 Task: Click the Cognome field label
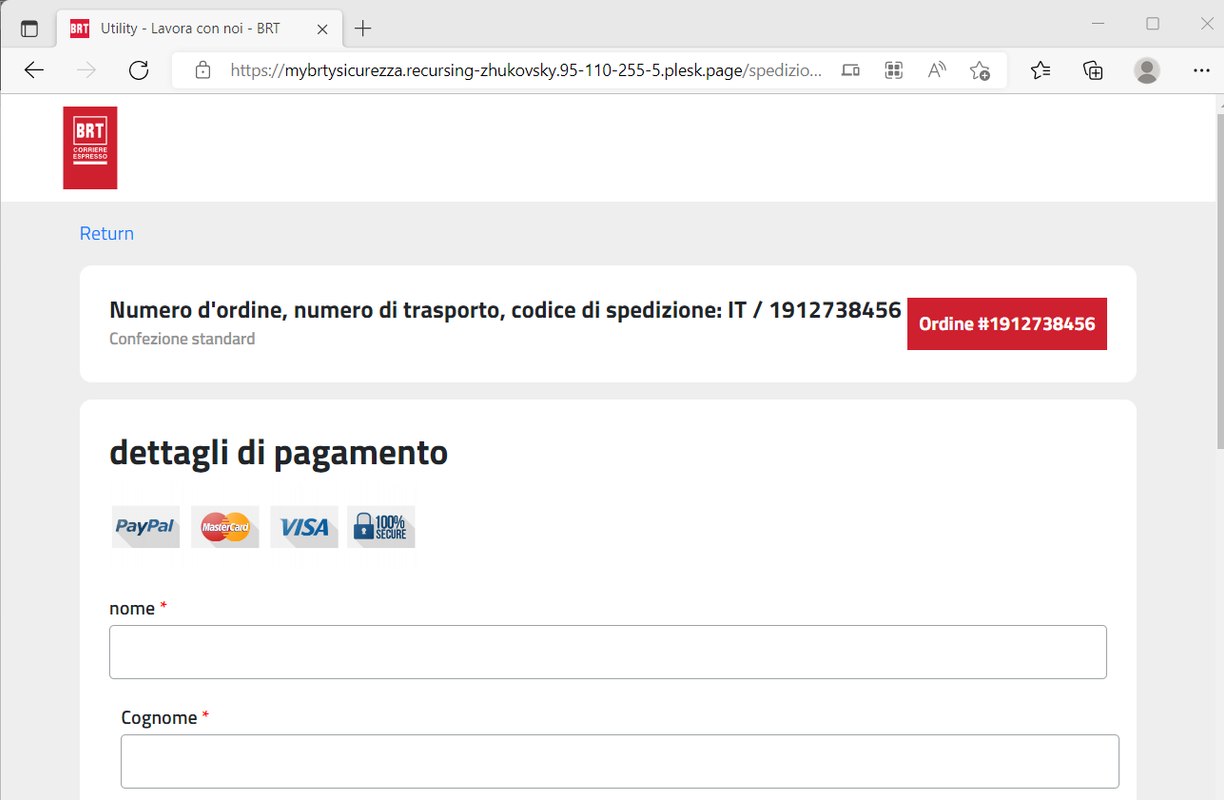[159, 717]
